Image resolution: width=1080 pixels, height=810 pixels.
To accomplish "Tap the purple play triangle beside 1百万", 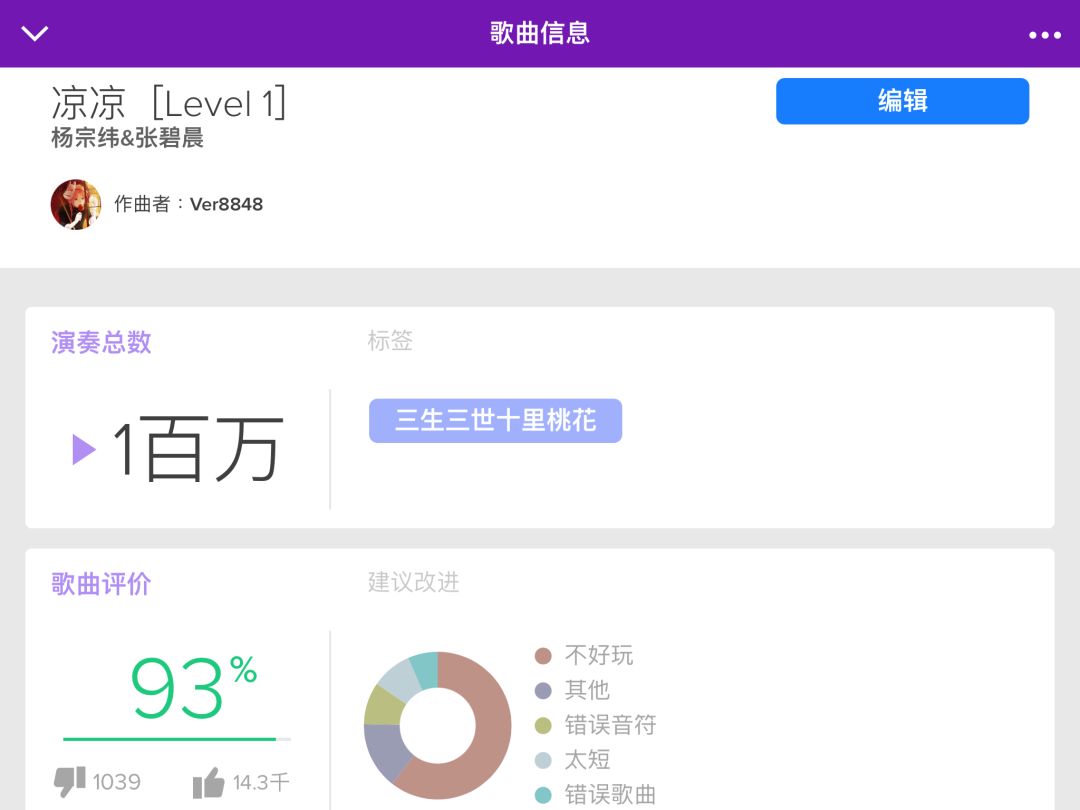I will tap(84, 450).
